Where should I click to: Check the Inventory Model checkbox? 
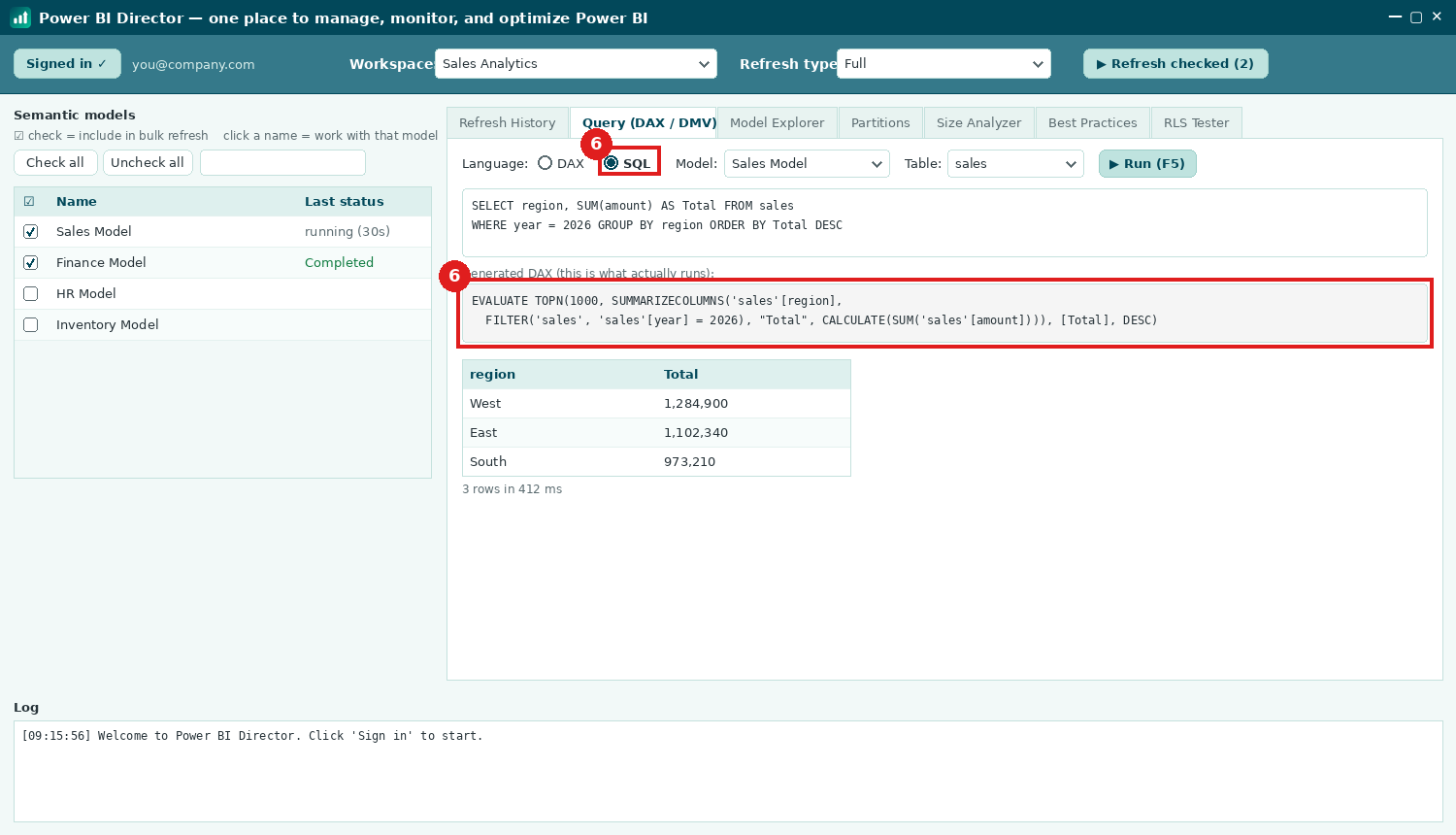click(x=31, y=325)
